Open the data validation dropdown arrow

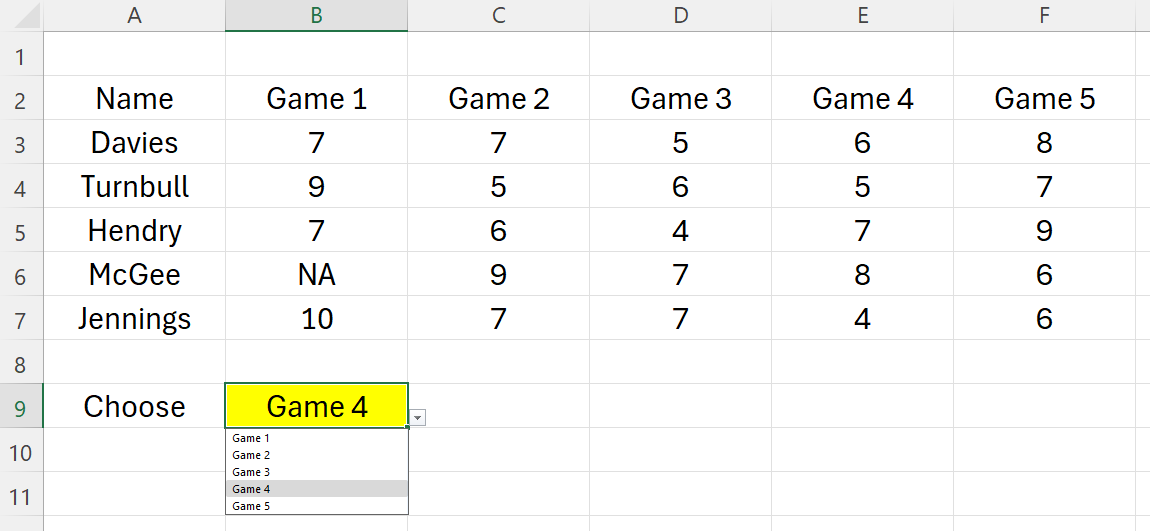tap(418, 418)
